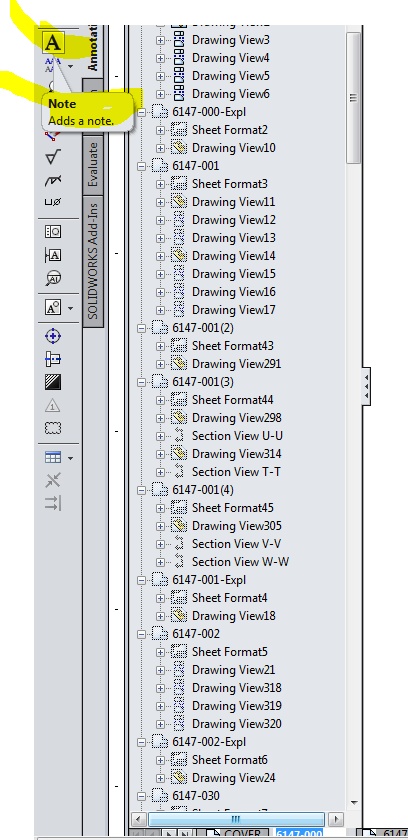Image resolution: width=408 pixels, height=840 pixels.
Task: Click the right-pointing arrows align icon
Action: tap(53, 503)
